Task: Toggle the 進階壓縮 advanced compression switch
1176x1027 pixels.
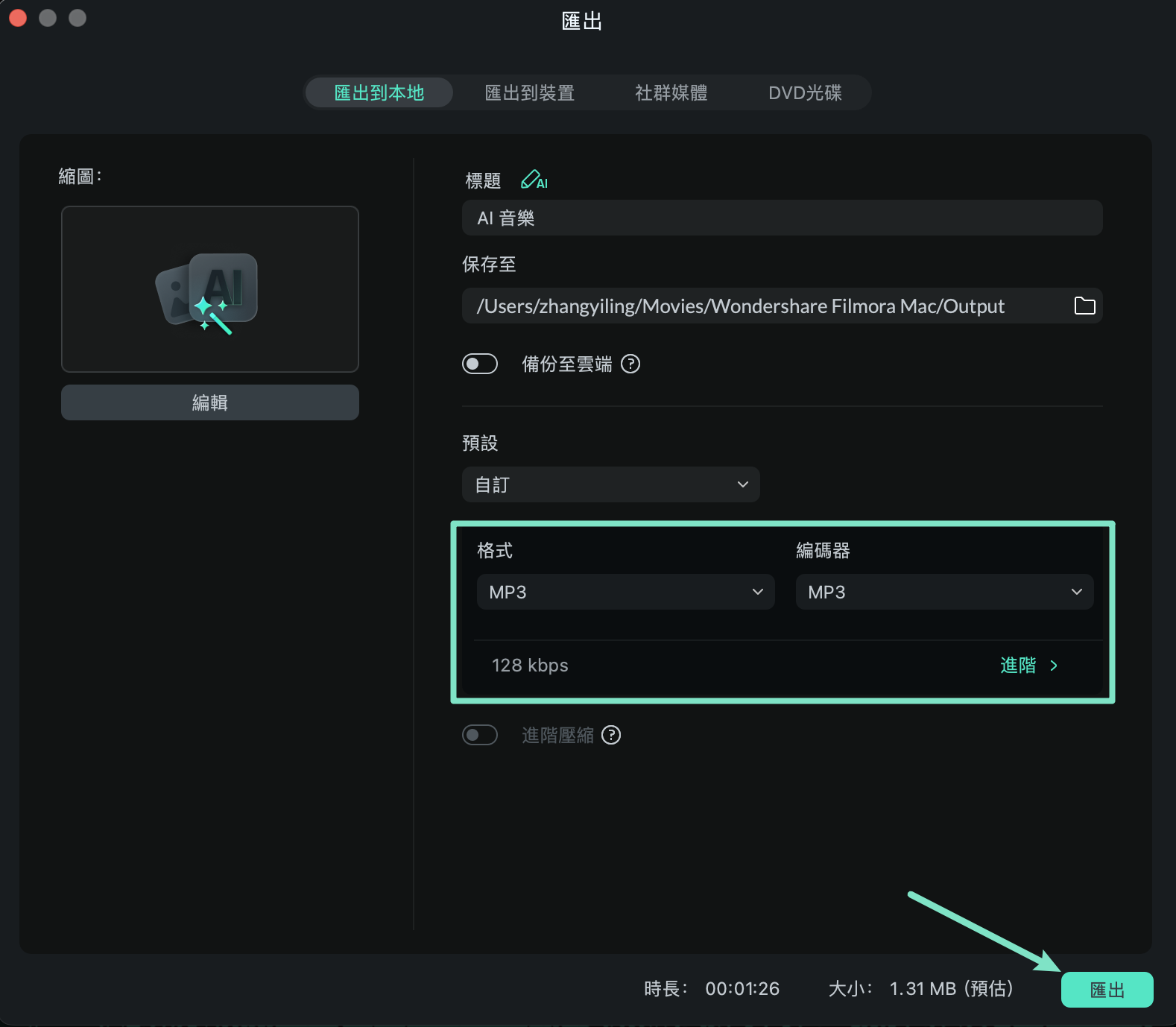Action: tap(480, 735)
